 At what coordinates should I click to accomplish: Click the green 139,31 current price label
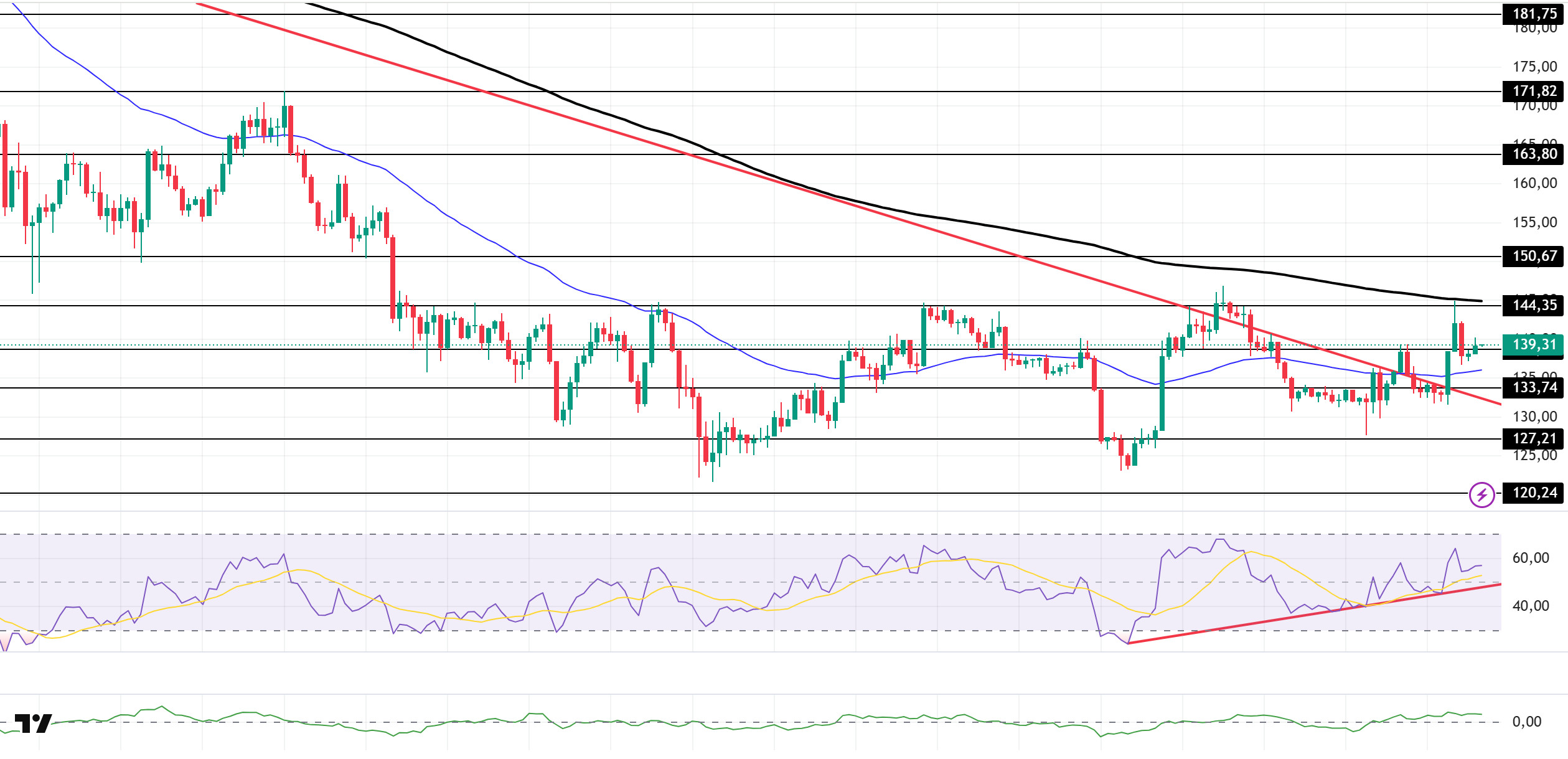point(1534,344)
